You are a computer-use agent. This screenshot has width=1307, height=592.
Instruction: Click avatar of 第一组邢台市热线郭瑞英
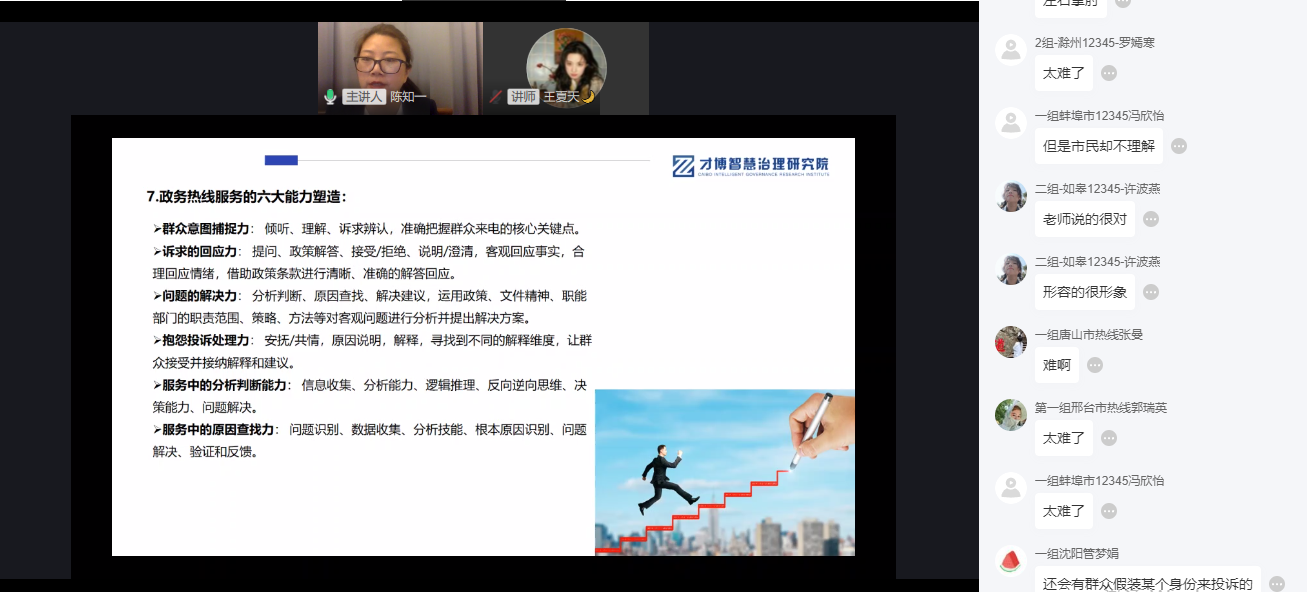pos(1011,414)
